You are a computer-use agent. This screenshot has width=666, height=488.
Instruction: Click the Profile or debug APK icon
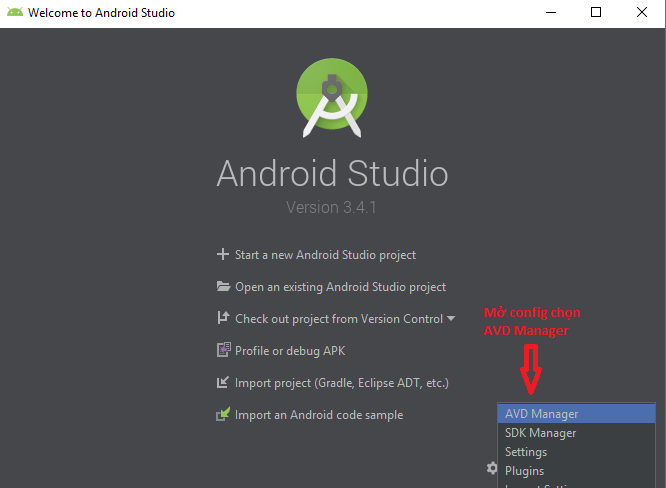click(223, 350)
